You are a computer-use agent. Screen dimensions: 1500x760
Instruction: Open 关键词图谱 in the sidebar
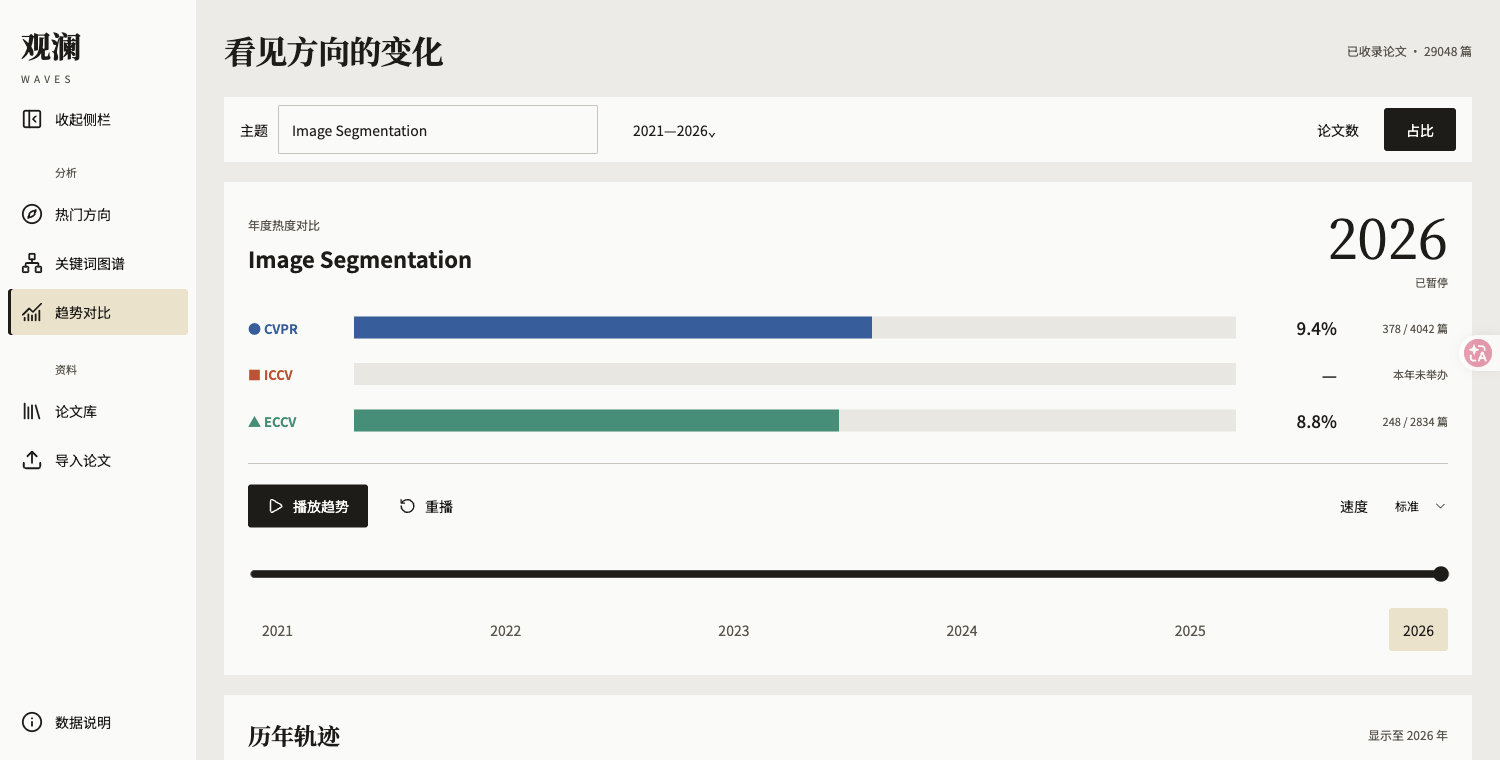98,264
